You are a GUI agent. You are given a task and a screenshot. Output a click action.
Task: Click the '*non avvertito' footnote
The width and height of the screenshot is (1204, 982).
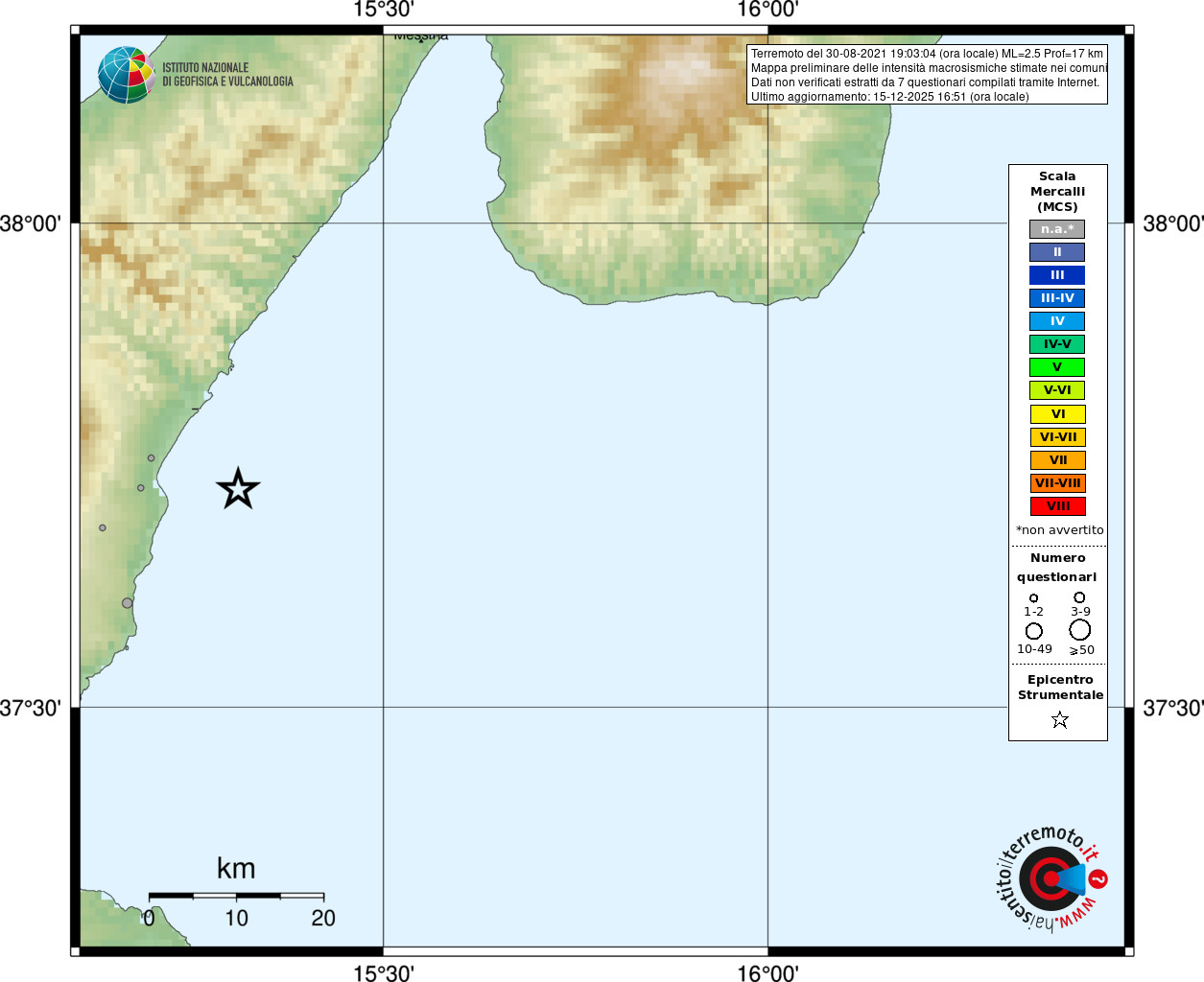point(1059,529)
